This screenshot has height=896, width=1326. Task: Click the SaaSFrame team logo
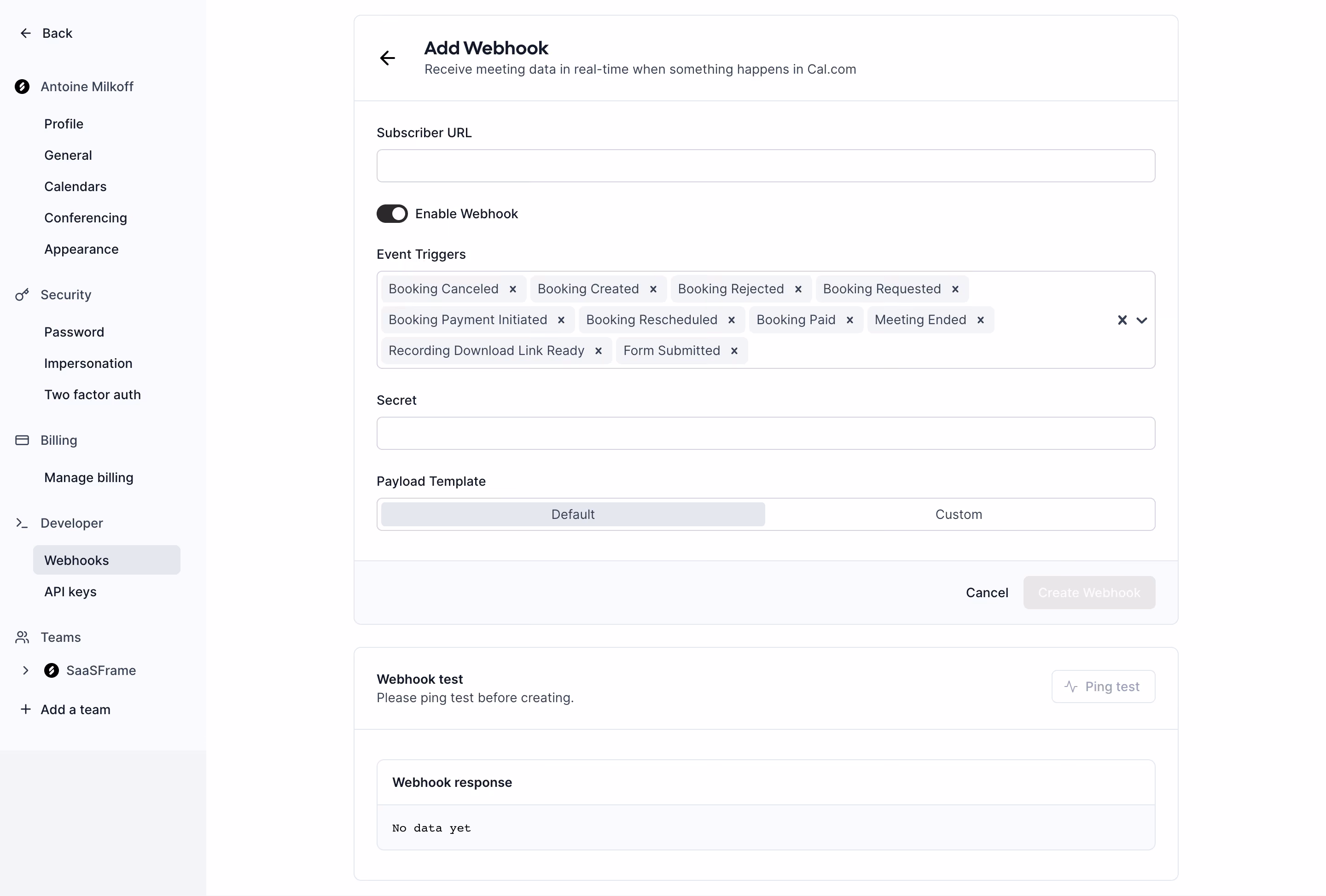(52, 670)
